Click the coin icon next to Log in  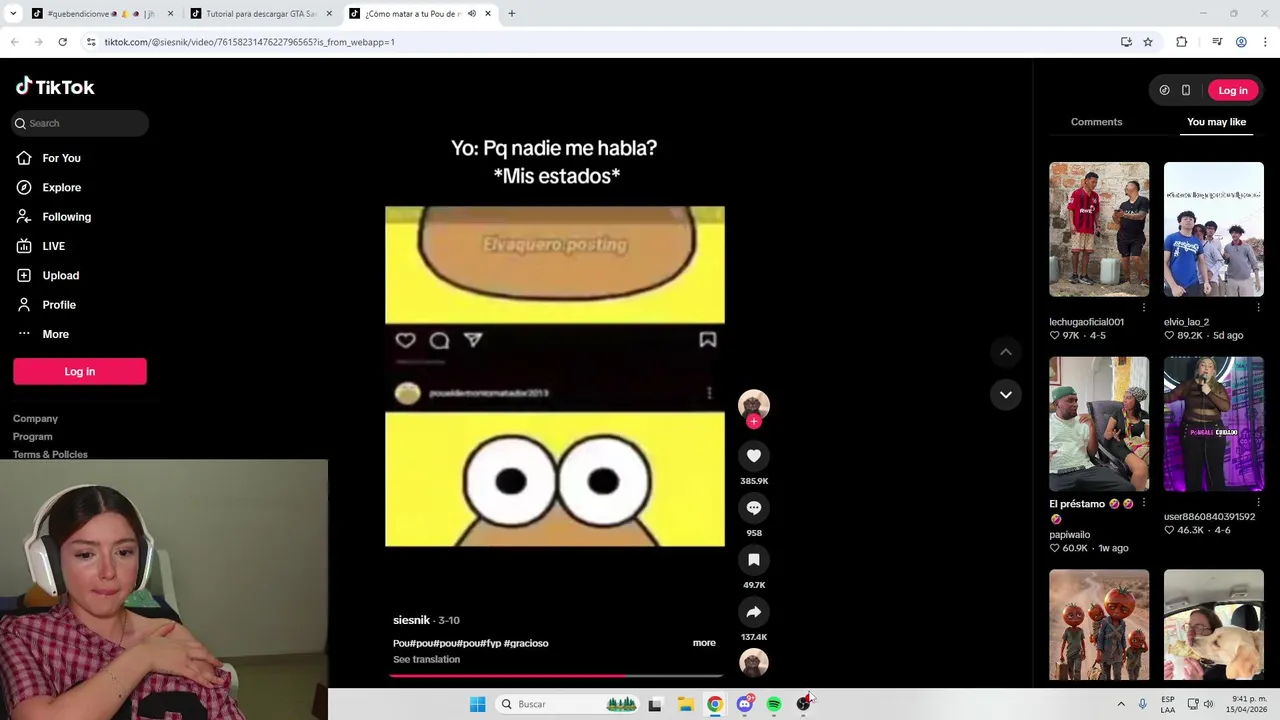click(x=1164, y=90)
